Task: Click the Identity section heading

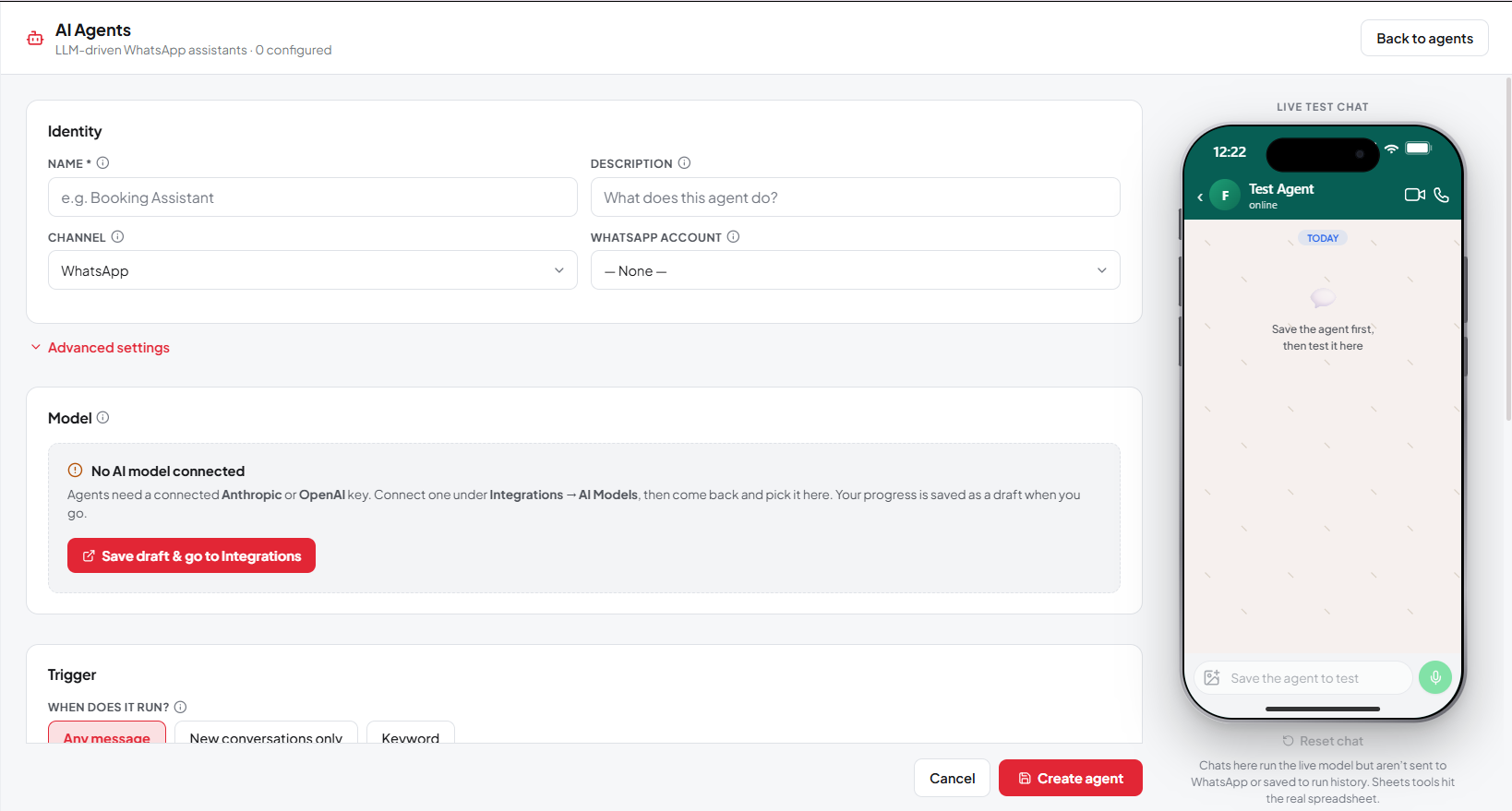Action: coord(75,131)
